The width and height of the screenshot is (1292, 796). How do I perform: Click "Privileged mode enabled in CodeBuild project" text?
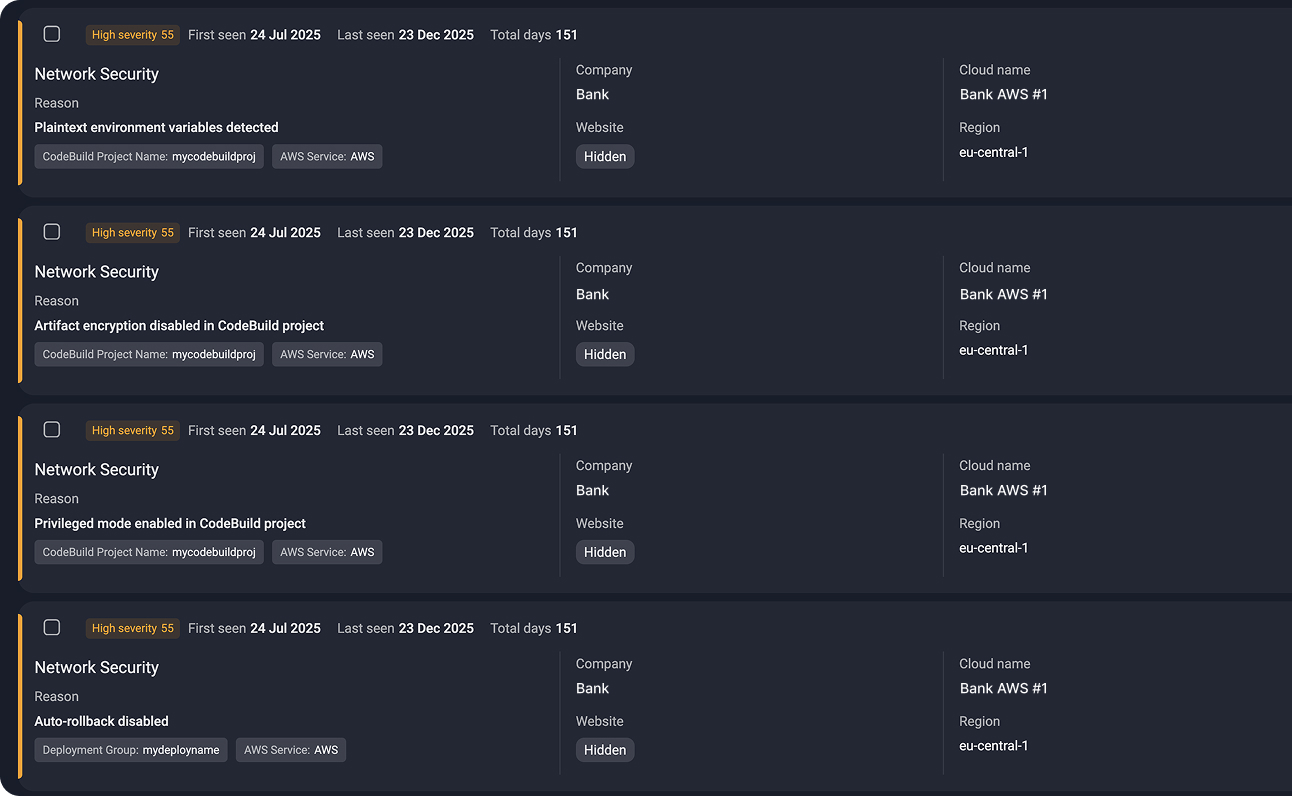click(170, 524)
